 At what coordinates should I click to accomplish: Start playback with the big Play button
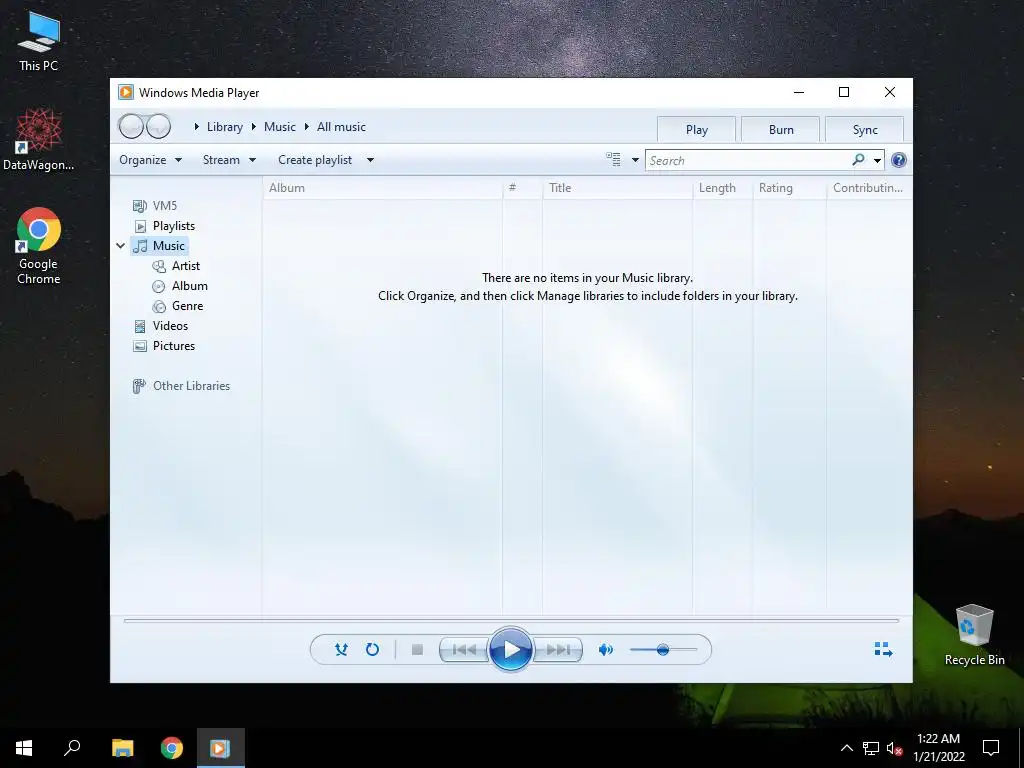511,649
